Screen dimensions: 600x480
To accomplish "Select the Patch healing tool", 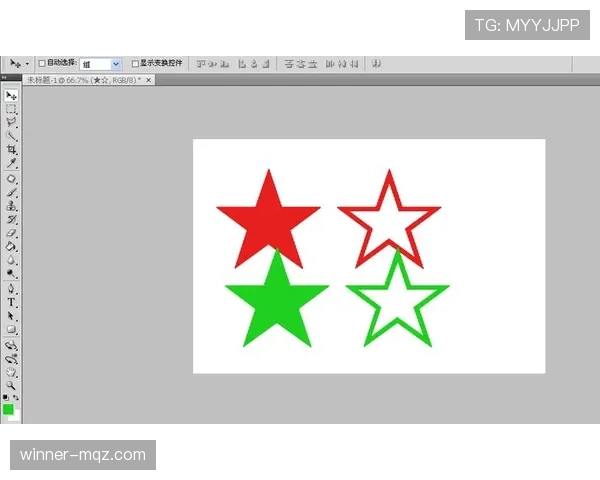I will [x=11, y=179].
